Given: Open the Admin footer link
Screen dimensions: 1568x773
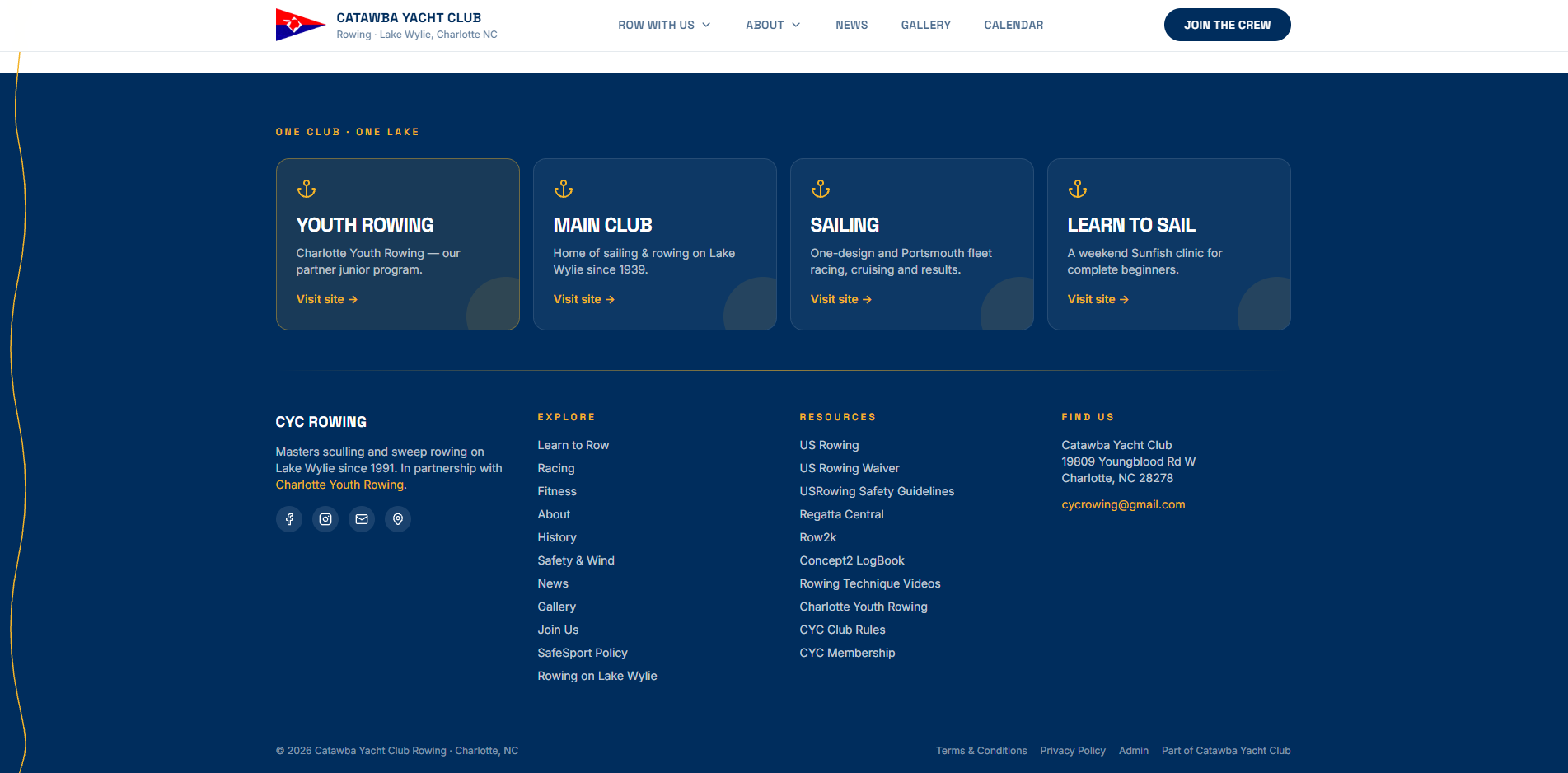Looking at the screenshot, I should tap(1134, 751).
